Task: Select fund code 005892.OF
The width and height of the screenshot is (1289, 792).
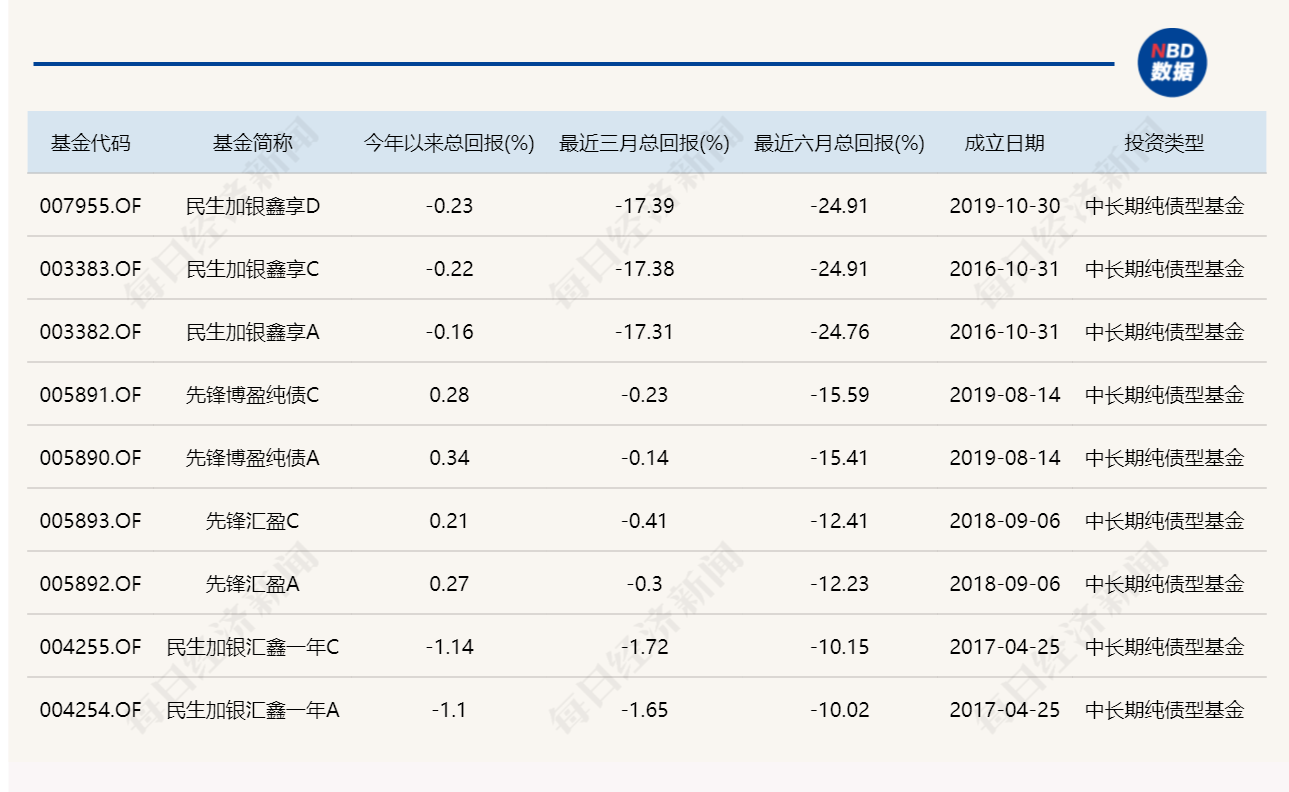Action: [x=91, y=584]
